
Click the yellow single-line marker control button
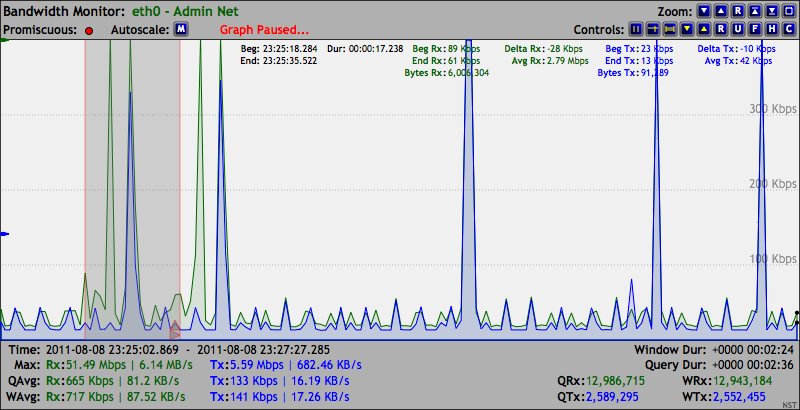(x=652, y=30)
